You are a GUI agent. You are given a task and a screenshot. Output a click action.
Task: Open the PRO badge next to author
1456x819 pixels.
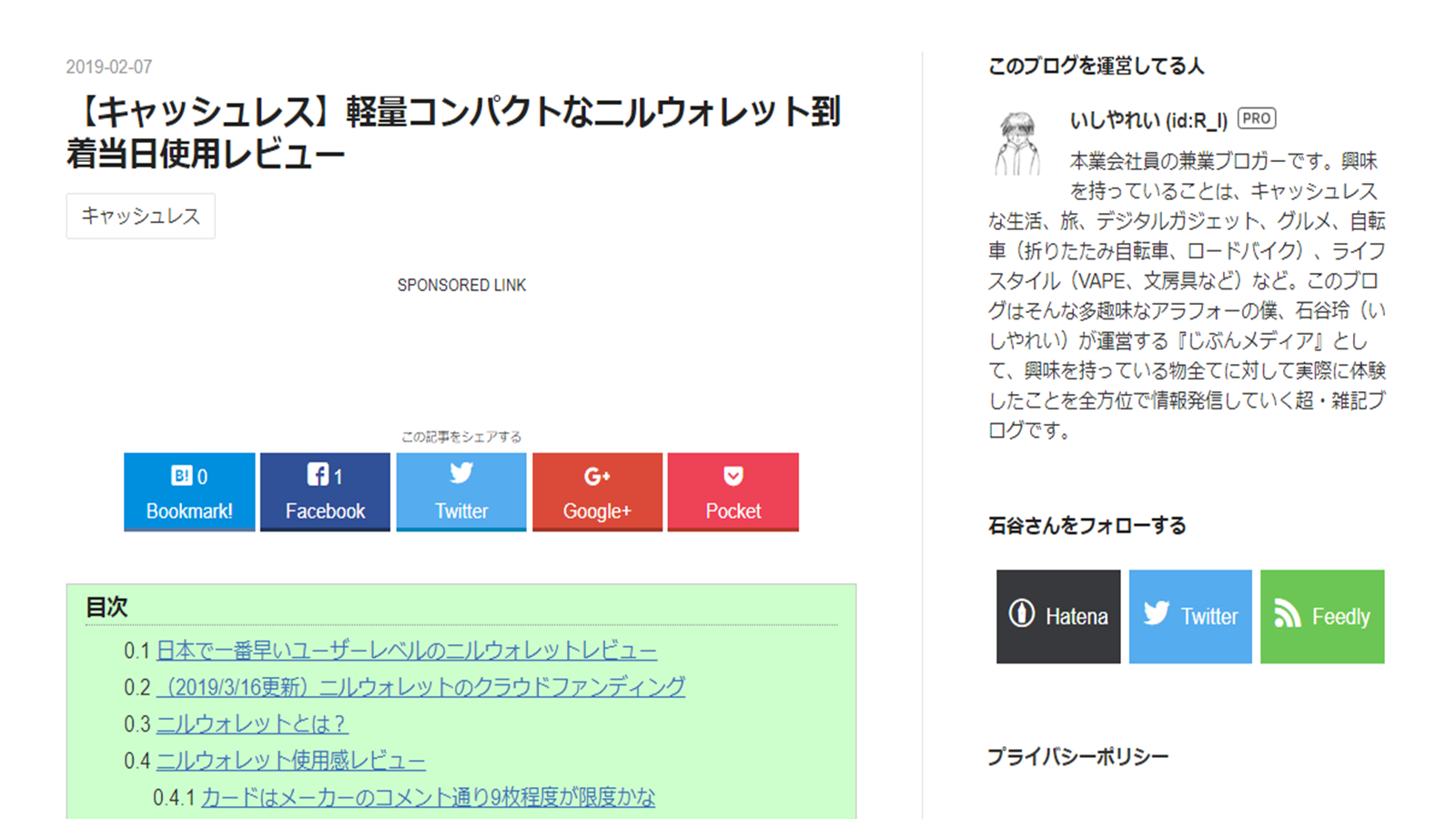1257,118
